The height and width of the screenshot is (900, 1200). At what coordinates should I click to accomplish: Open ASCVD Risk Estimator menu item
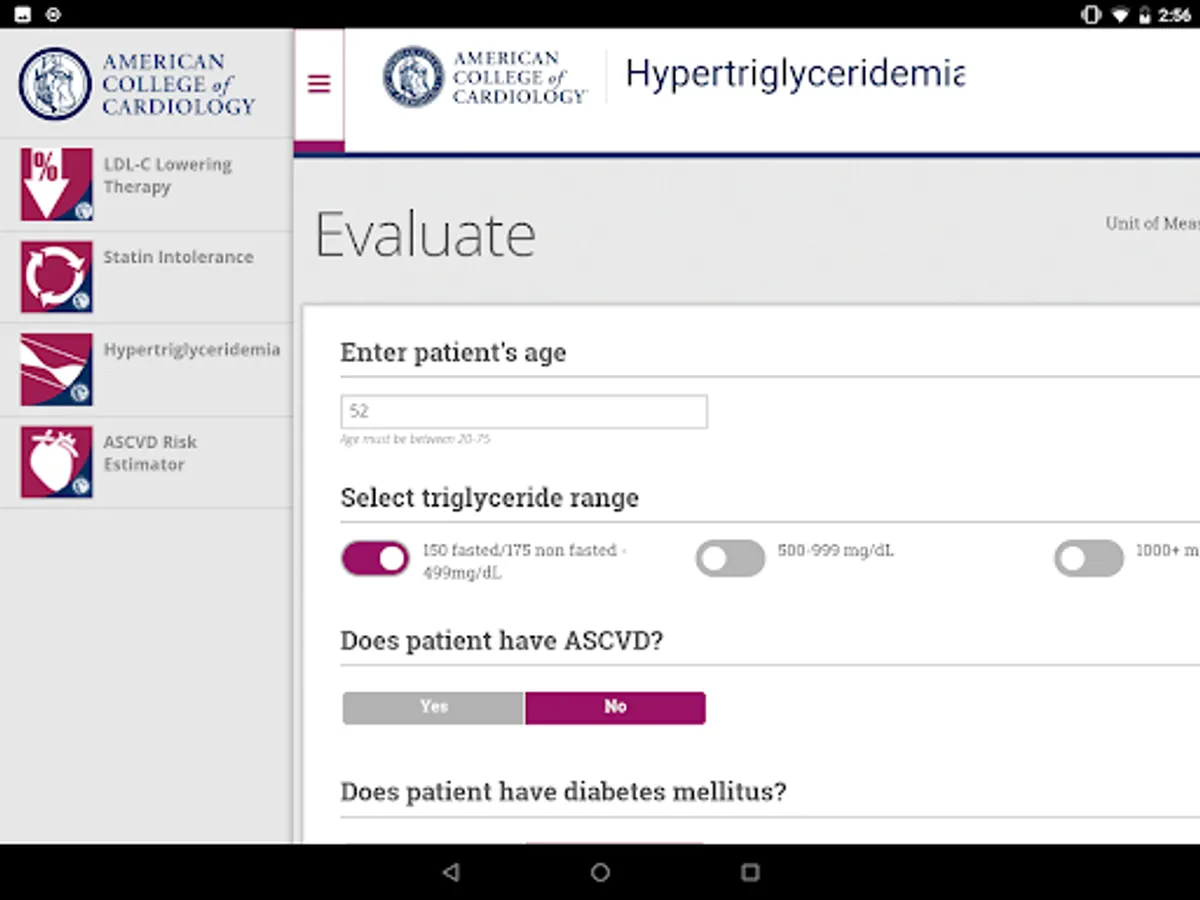[x=146, y=462]
